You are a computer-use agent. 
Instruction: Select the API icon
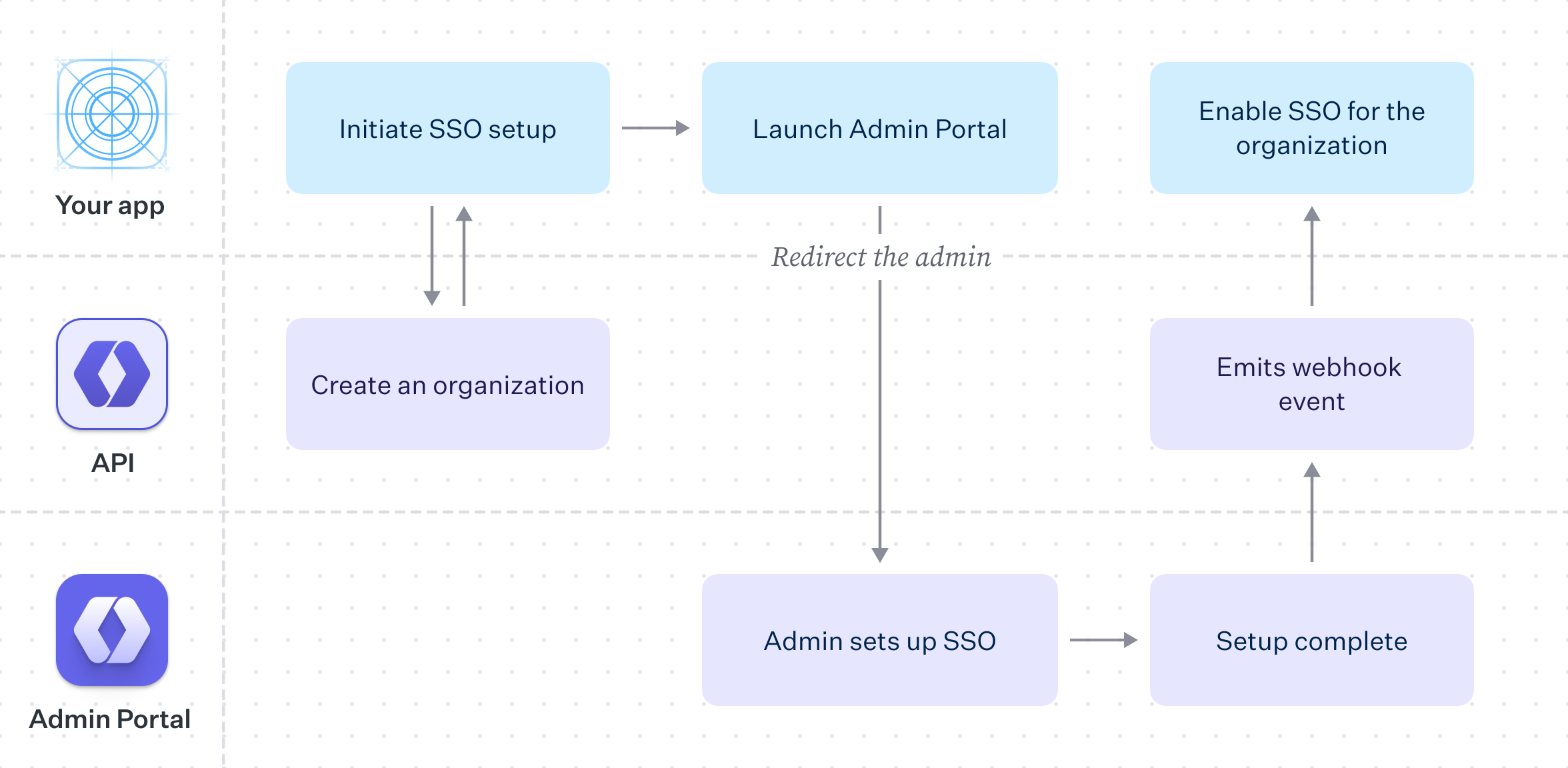pyautogui.click(x=111, y=373)
